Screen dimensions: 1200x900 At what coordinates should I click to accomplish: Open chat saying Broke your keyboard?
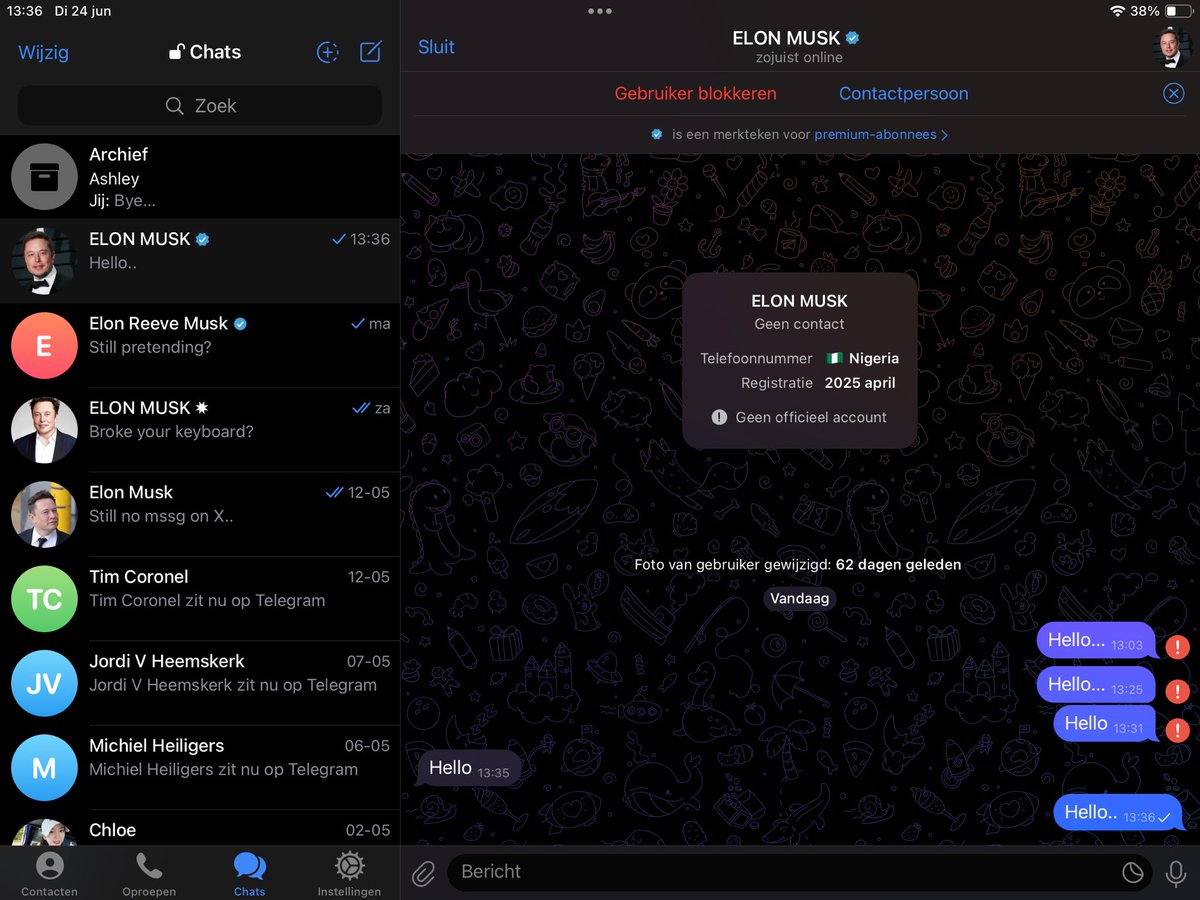click(x=200, y=430)
